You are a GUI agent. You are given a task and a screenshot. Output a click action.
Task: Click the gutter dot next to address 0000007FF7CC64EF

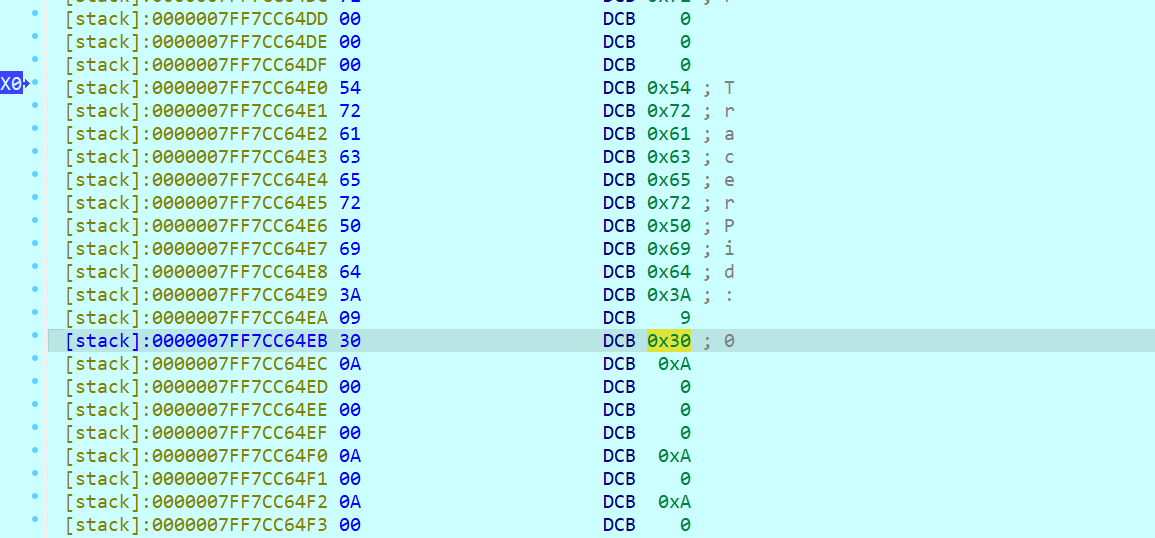36,429
